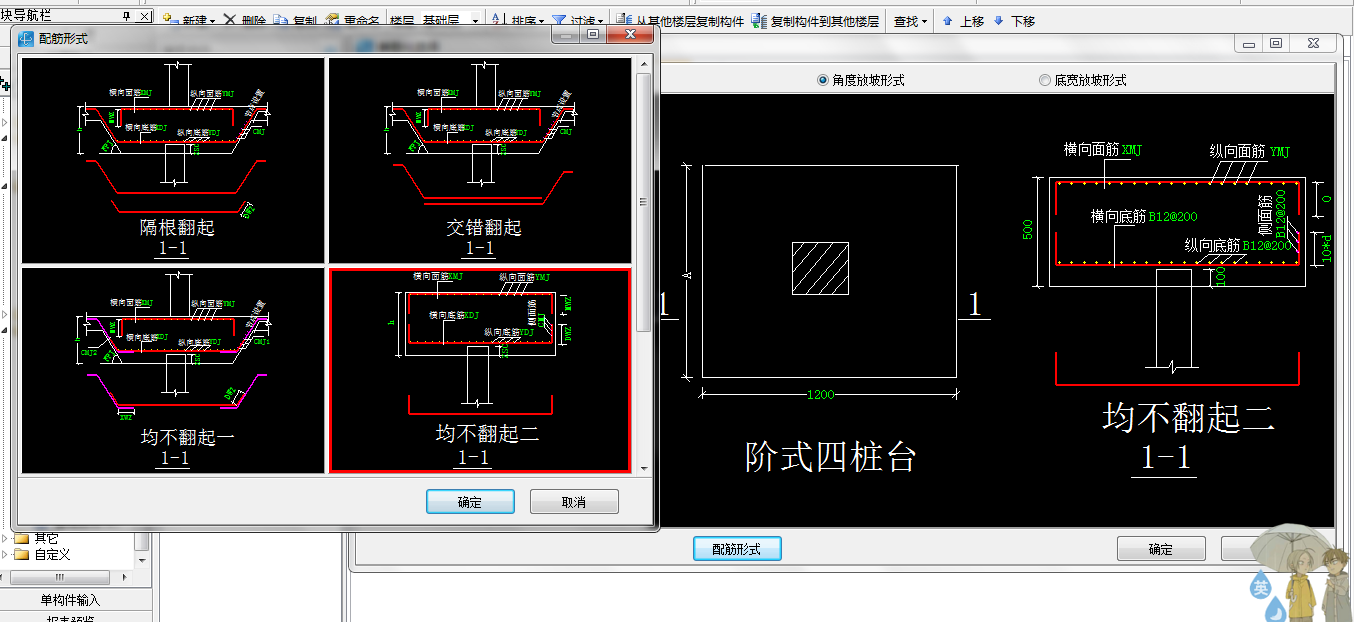
Task: Open the 新建 dropdown arrow
Action: (214, 21)
